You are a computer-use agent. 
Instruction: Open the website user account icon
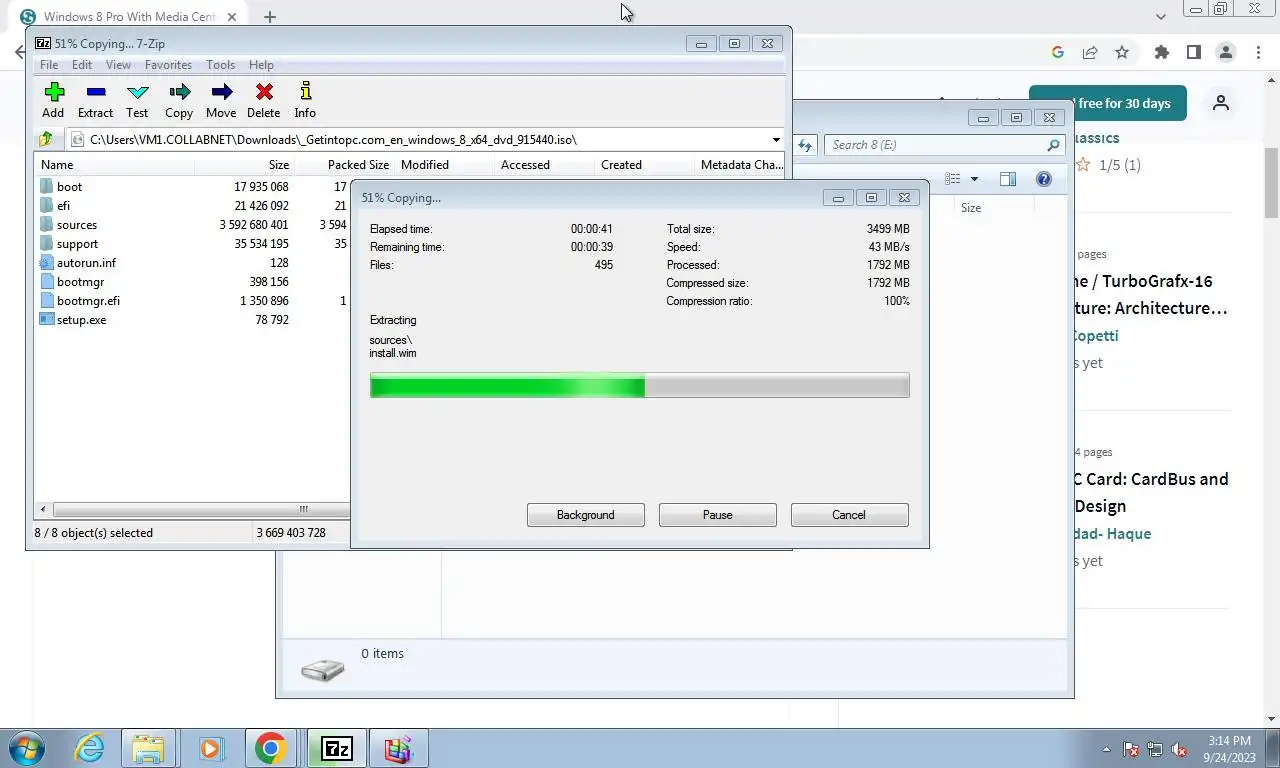coord(1220,103)
